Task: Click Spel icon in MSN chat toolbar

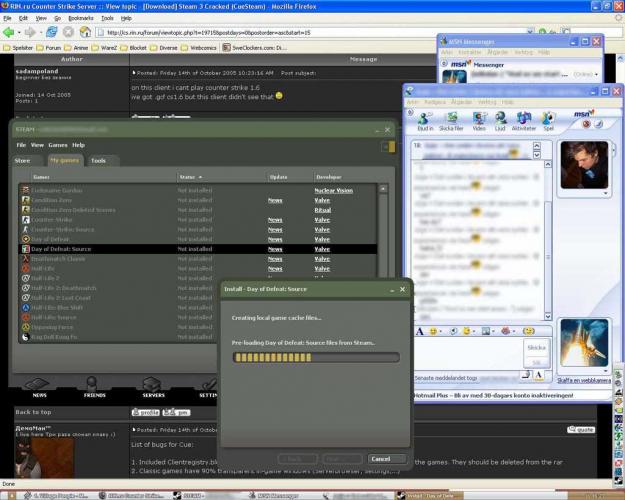Action: point(548,121)
